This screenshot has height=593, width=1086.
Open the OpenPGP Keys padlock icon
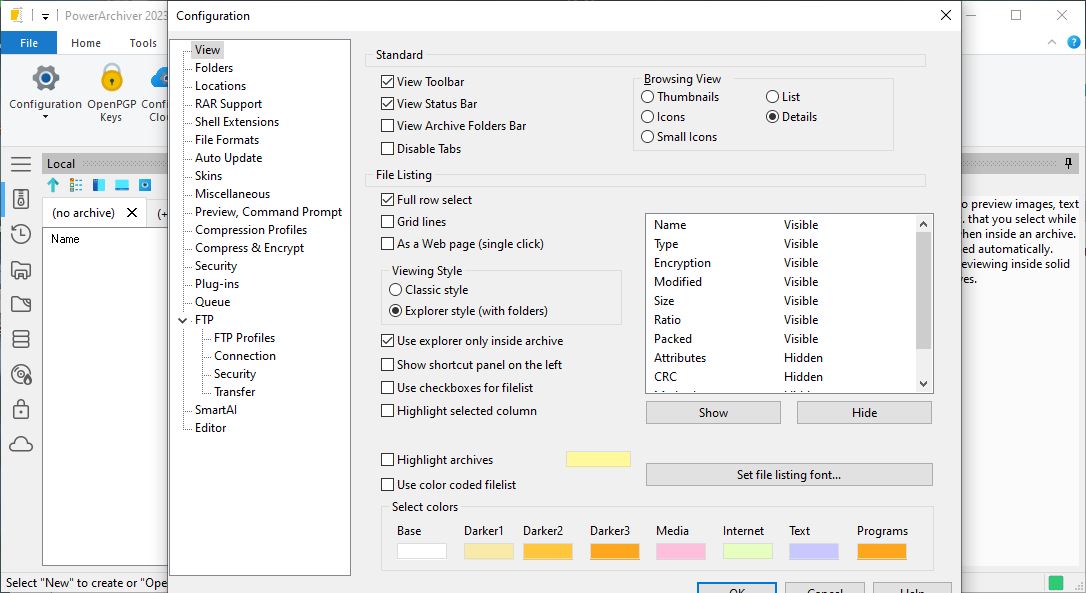[111, 78]
